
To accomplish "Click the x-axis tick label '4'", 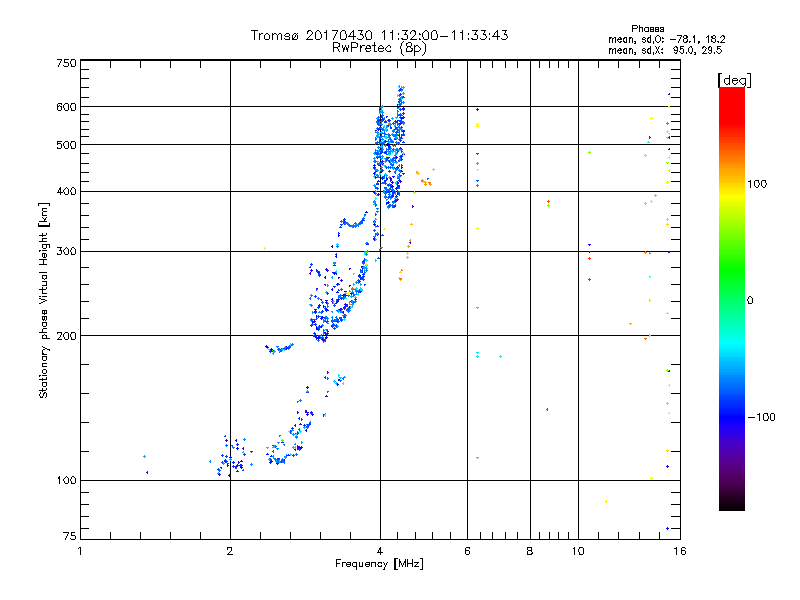I will click(x=380, y=551).
